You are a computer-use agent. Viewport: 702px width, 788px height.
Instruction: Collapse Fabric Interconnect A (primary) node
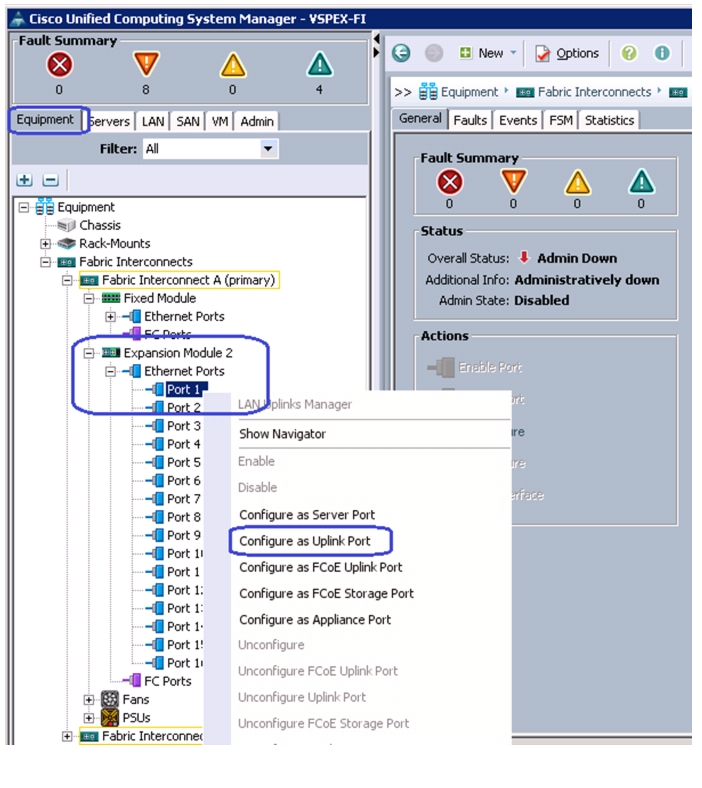pos(67,280)
